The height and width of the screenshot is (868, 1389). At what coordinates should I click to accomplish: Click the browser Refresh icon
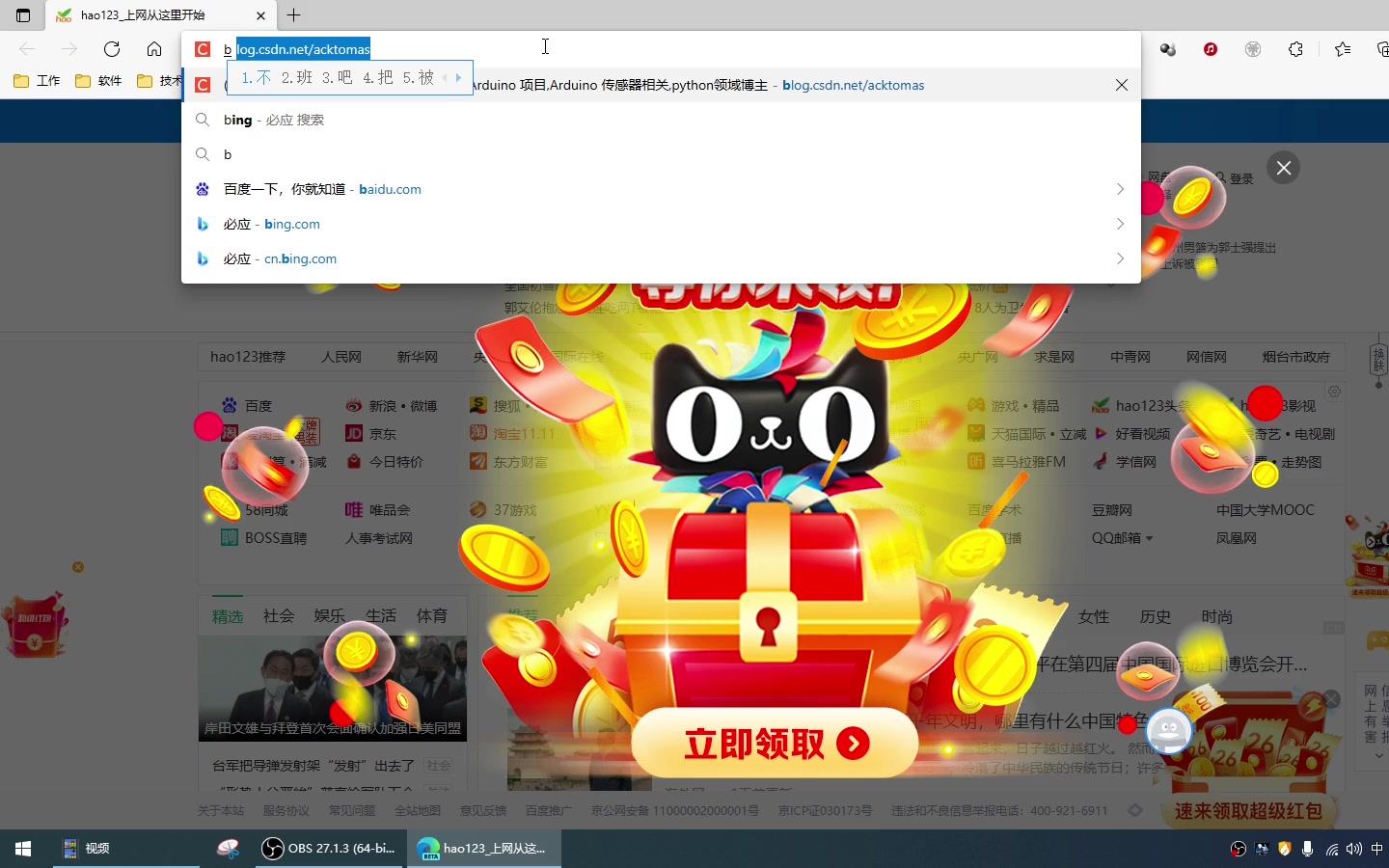pyautogui.click(x=112, y=49)
